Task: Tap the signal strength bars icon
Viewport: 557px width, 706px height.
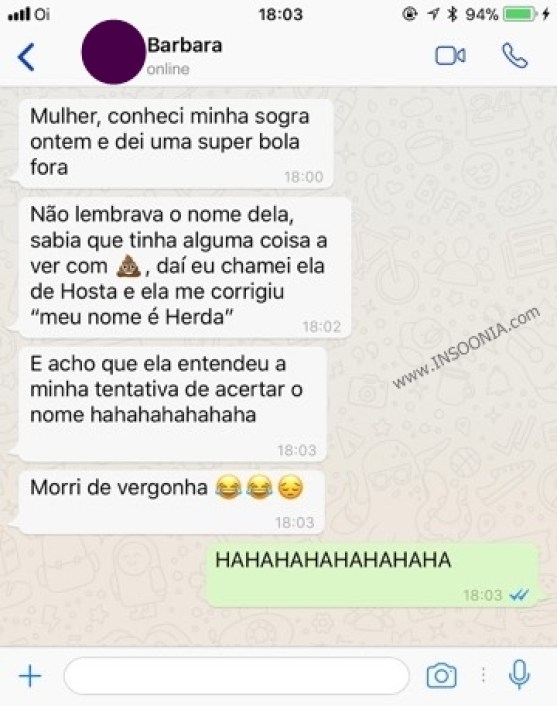Action: click(x=19, y=14)
